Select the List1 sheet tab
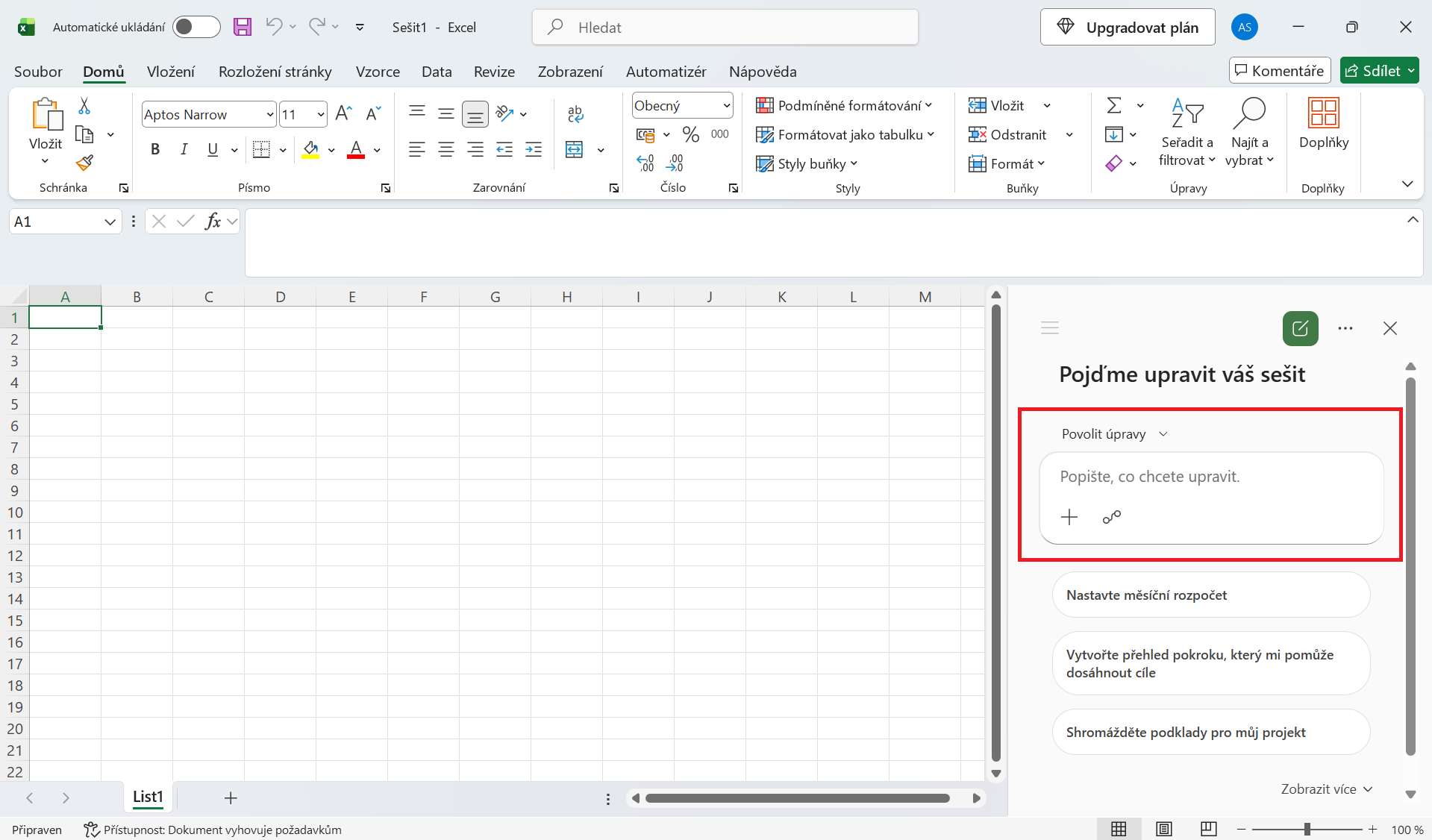Screen dimensions: 1432x840 (x=148, y=797)
